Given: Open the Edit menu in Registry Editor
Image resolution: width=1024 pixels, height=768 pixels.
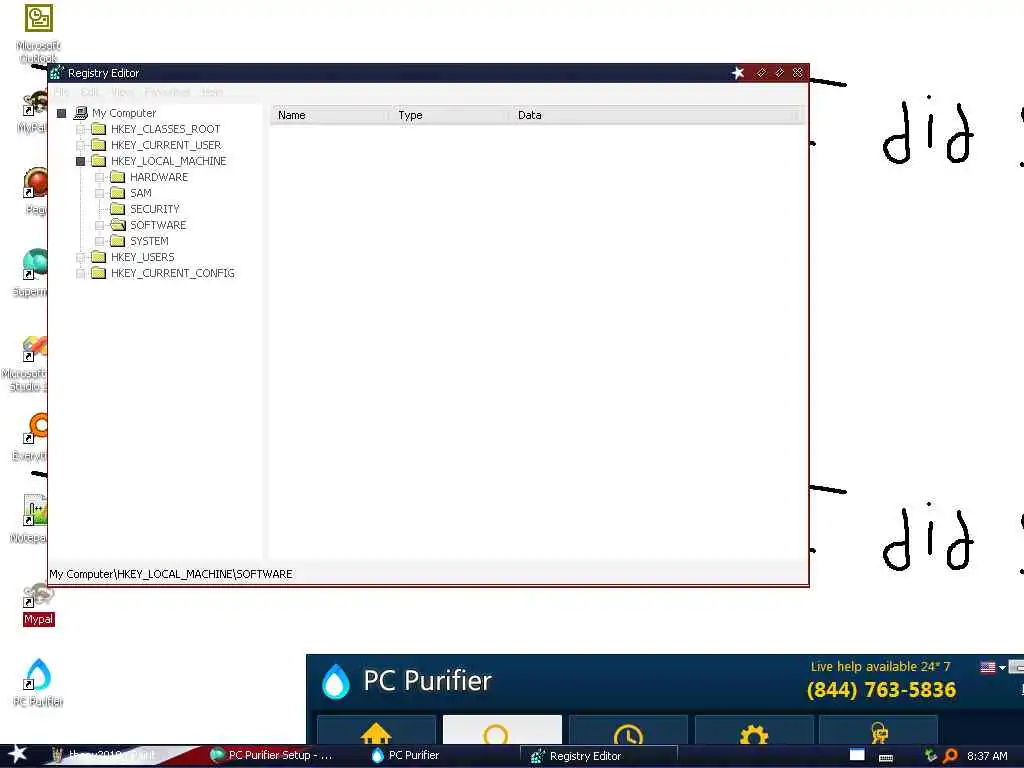Looking at the screenshot, I should tap(89, 92).
